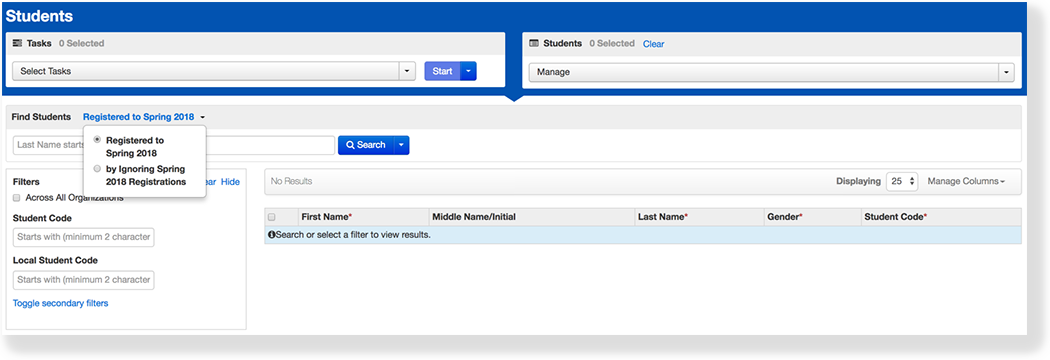Click the Students panel table icon
The image size is (1050, 360).
534,43
